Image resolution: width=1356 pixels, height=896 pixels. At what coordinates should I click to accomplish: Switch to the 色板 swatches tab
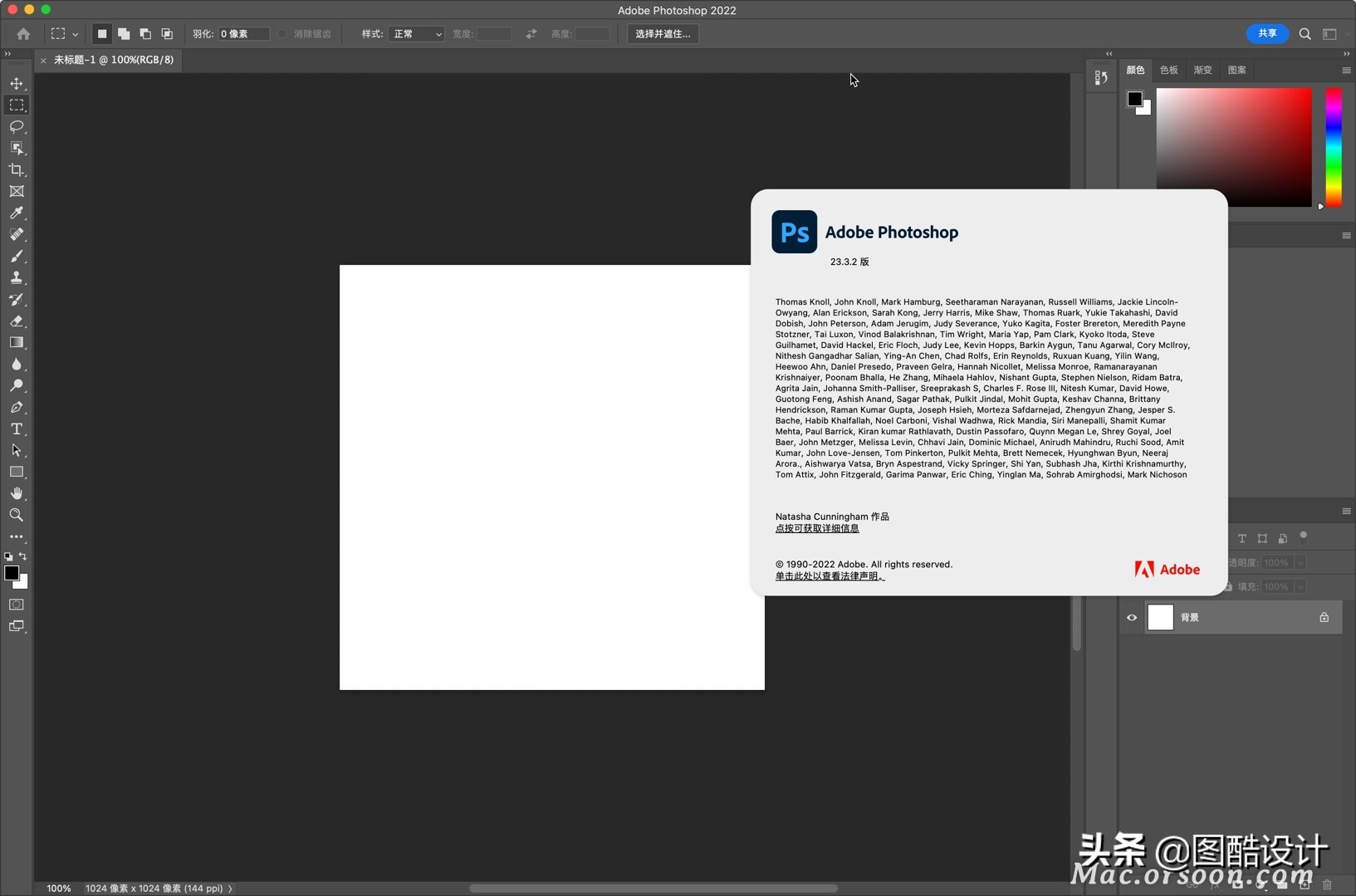[1168, 70]
